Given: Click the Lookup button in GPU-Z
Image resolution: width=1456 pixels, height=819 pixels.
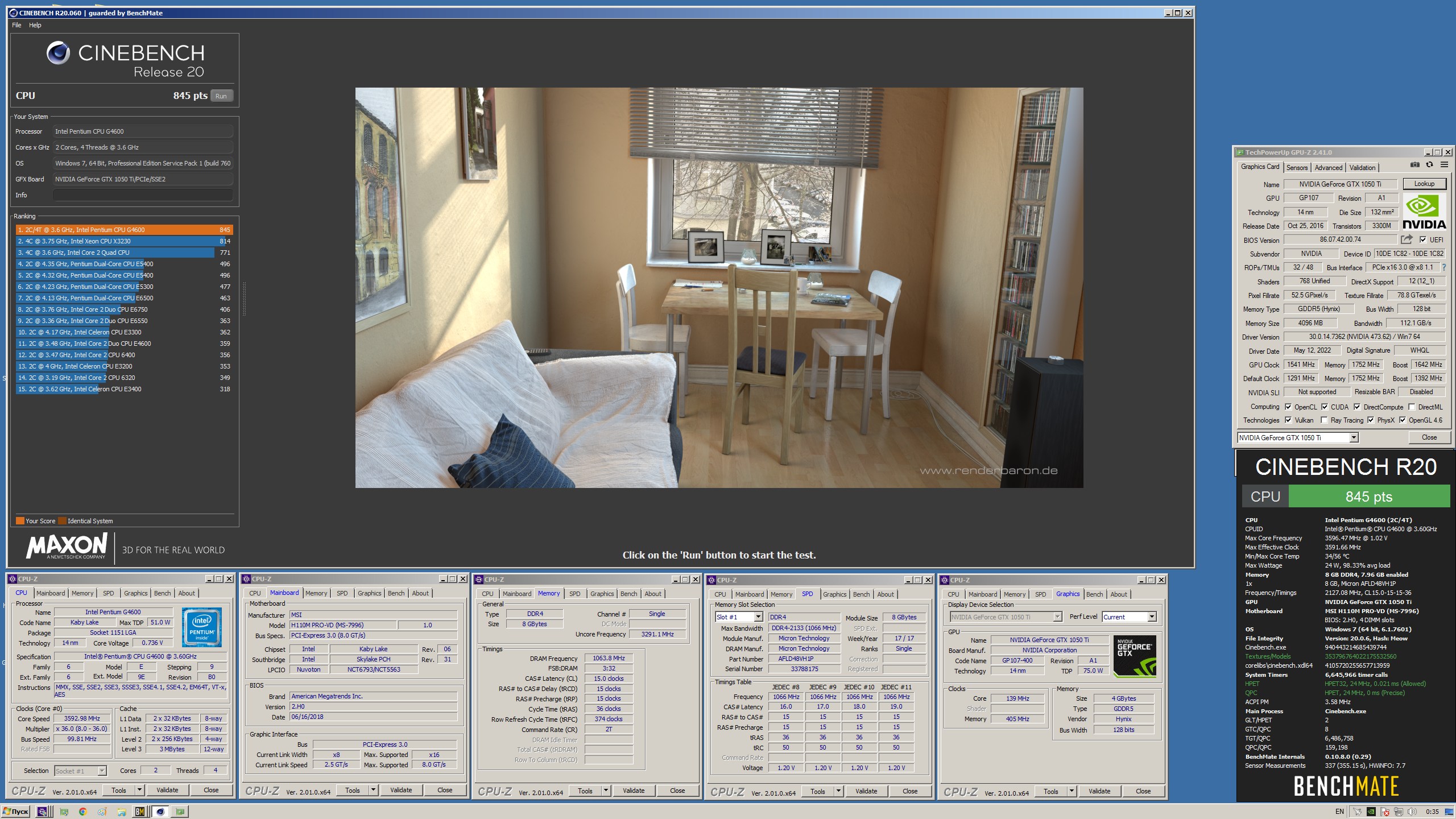Looking at the screenshot, I should 1424,184.
